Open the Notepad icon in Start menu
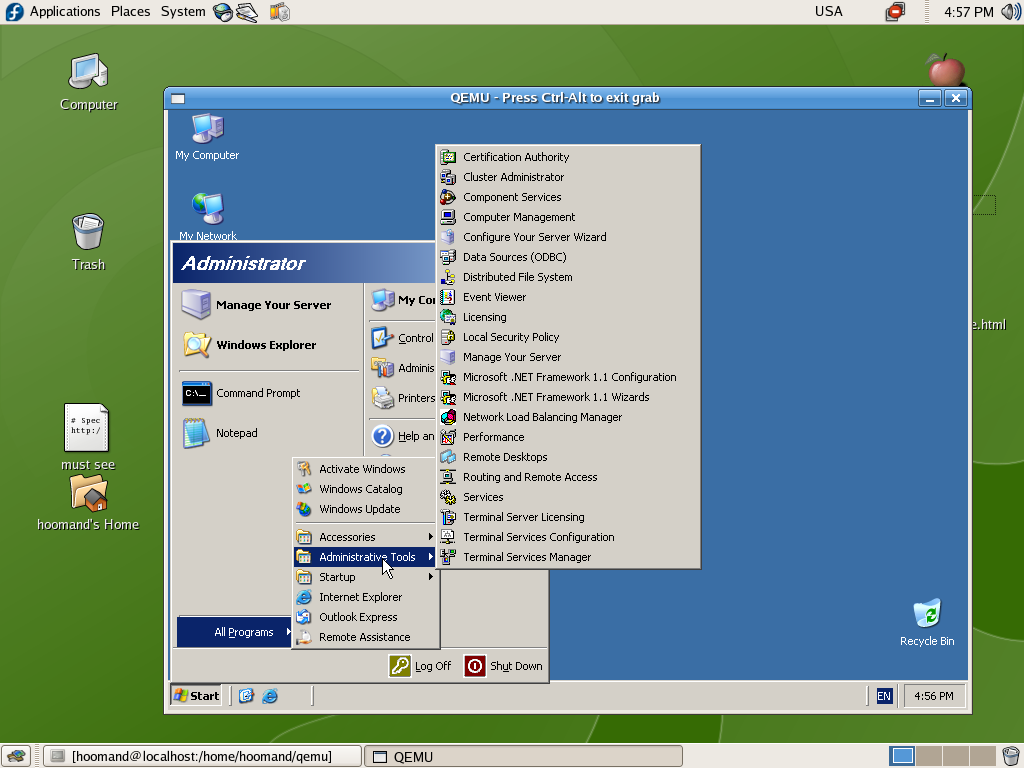Viewport: 1024px width, 768px height. coord(197,433)
